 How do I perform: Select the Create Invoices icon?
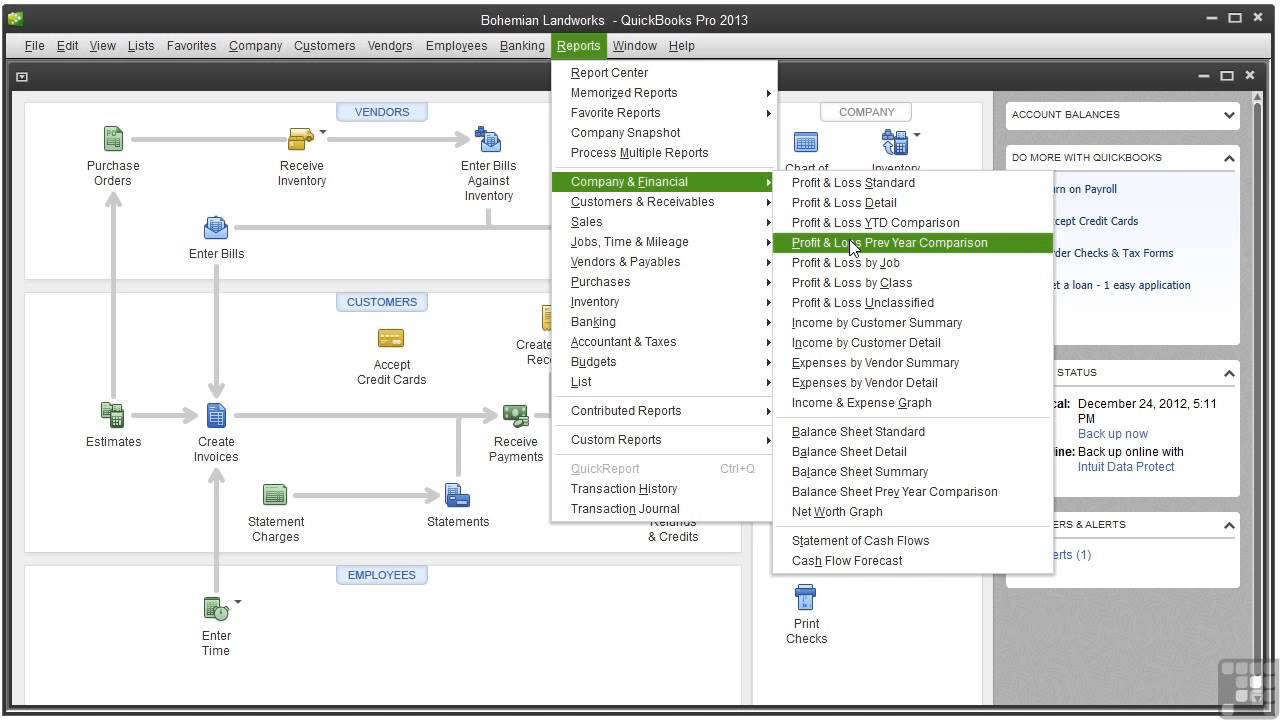click(x=216, y=414)
